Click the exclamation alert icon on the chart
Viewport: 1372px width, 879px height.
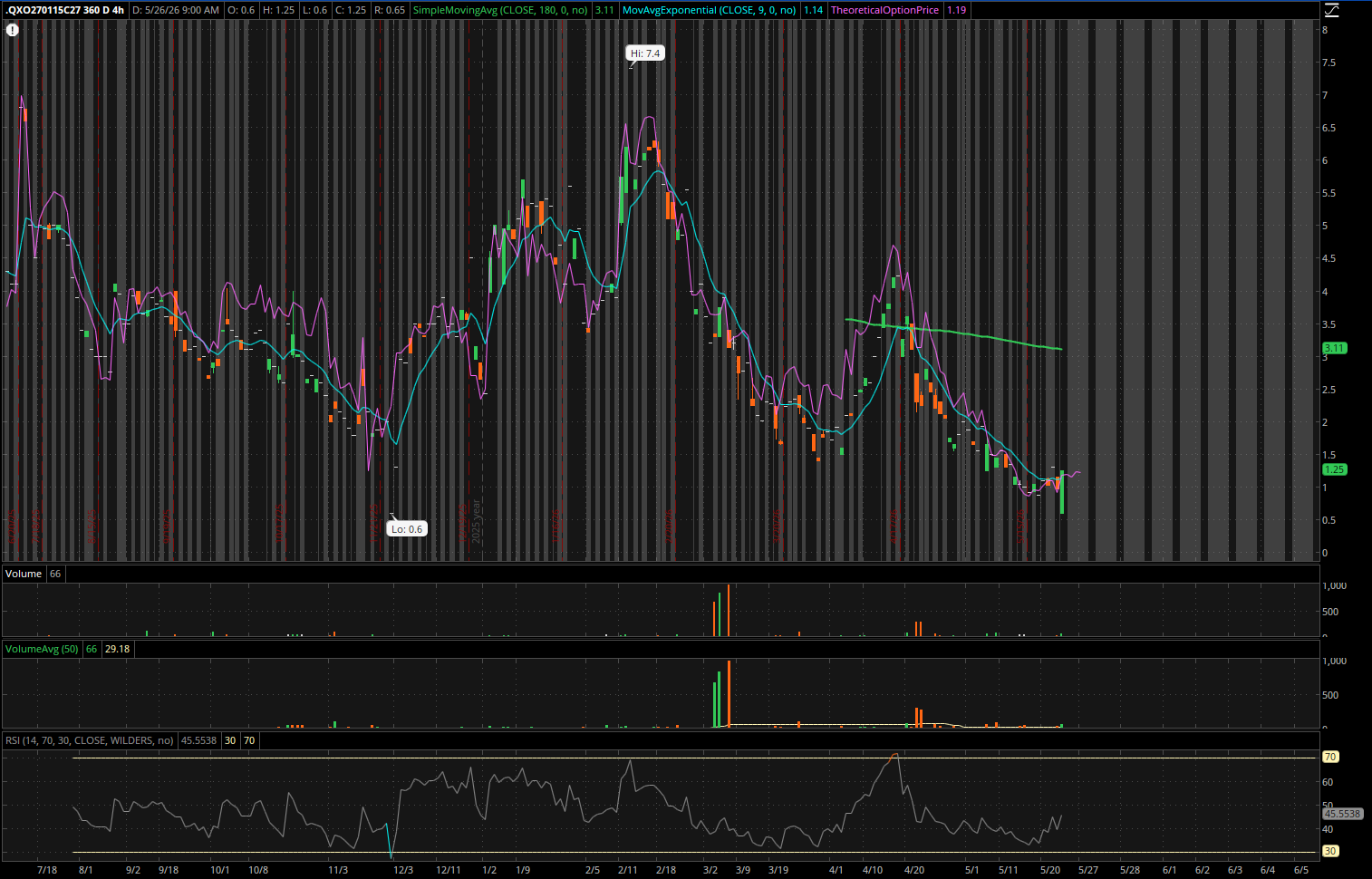(x=13, y=30)
